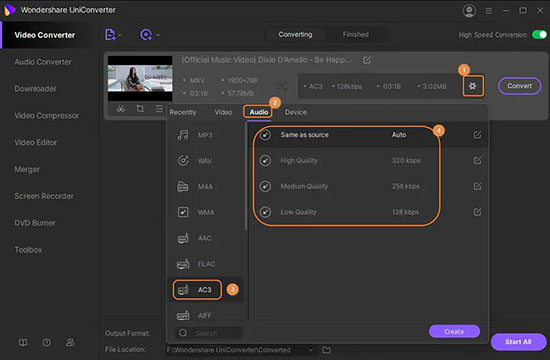This screenshot has width=550, height=360.
Task: Select the Device tab
Action: pyautogui.click(x=296, y=112)
